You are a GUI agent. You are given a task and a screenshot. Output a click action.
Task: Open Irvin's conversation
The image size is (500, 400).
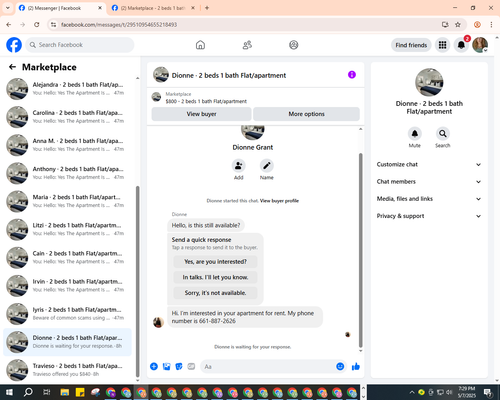(68, 285)
